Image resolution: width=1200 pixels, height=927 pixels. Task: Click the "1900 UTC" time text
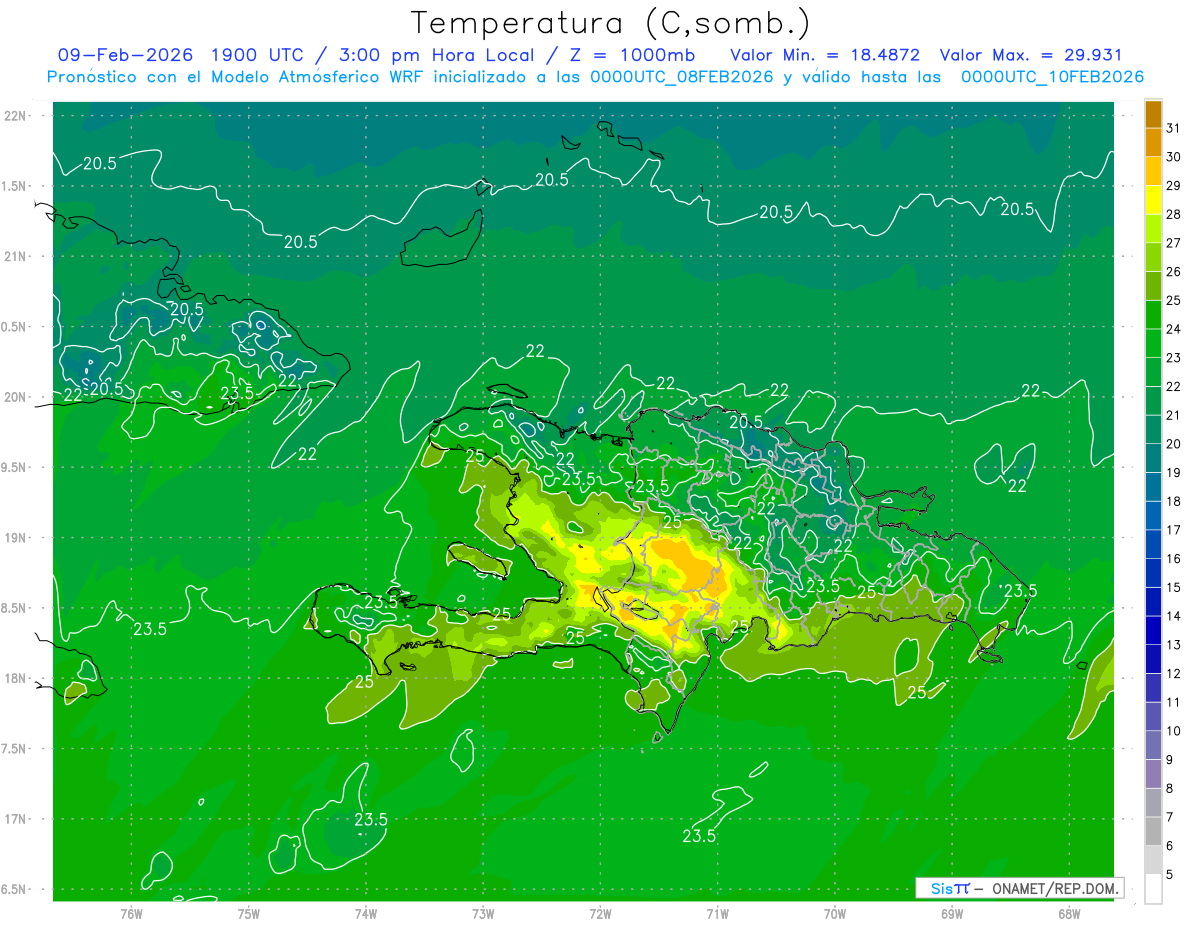tap(257, 55)
